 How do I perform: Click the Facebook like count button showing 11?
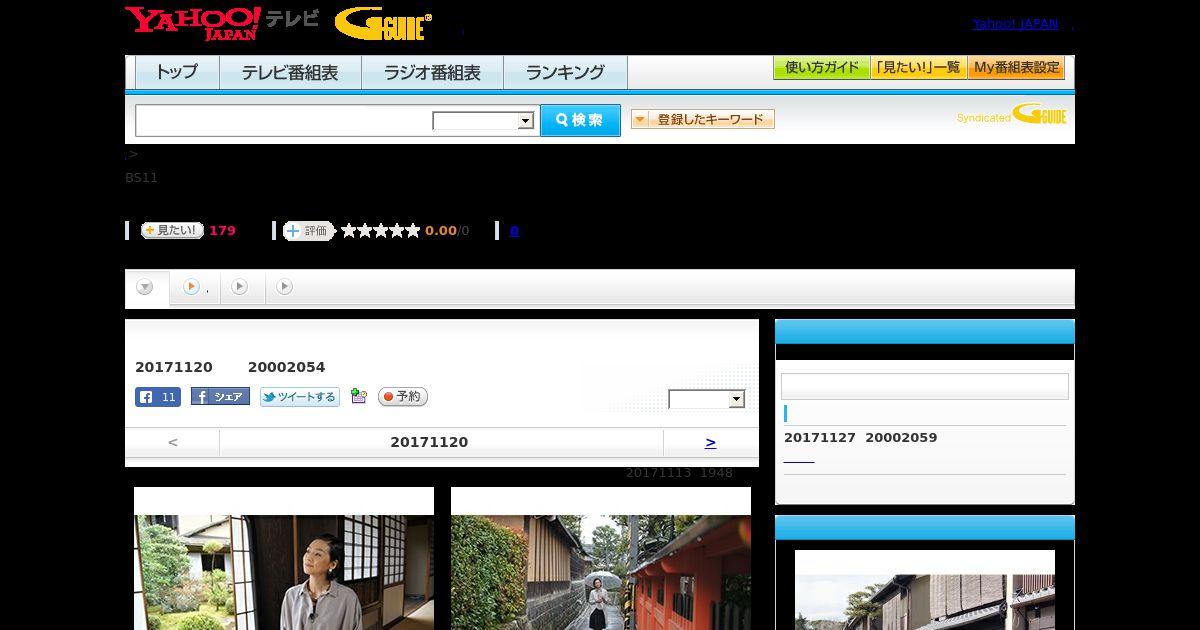coord(158,397)
